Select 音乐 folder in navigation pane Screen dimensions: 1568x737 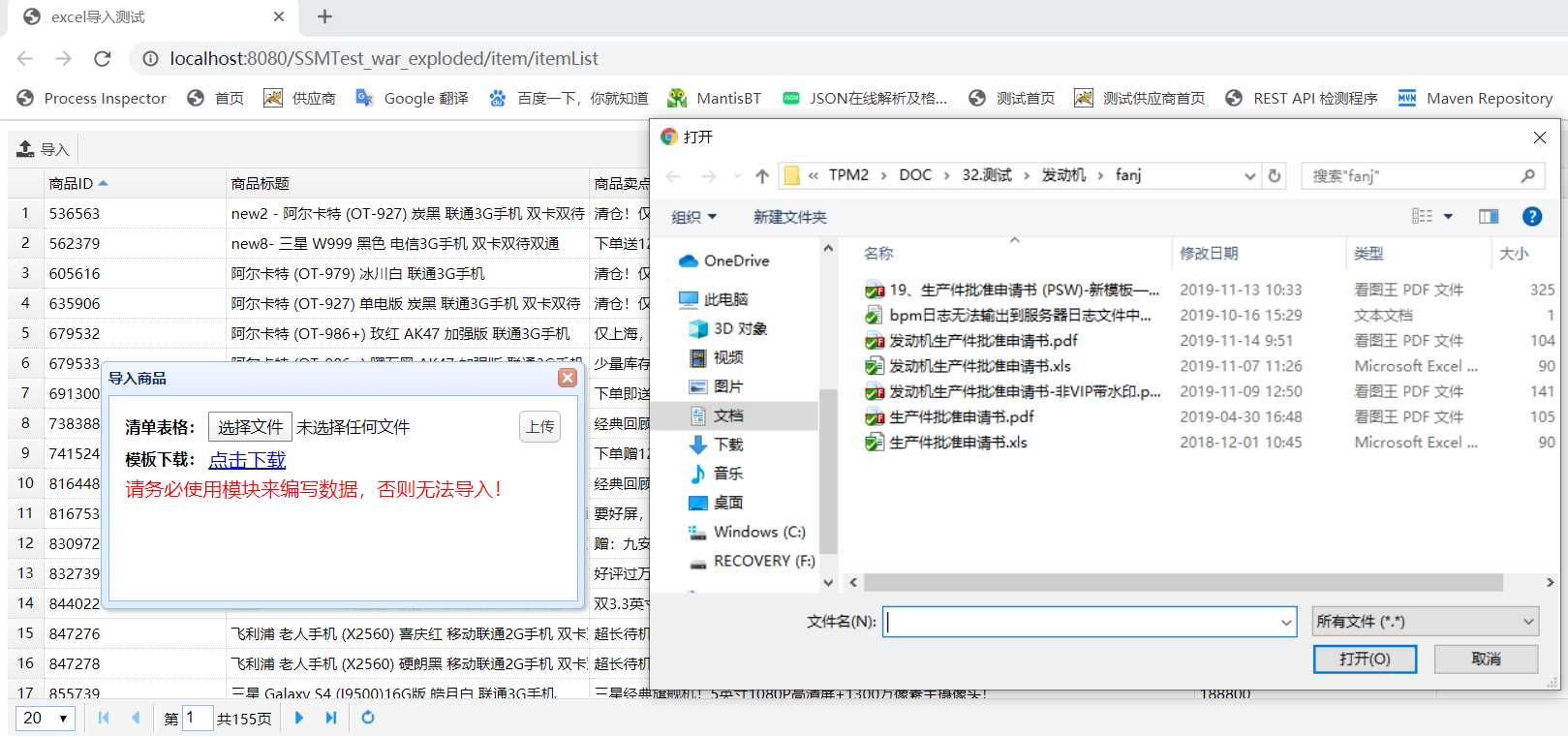(x=716, y=474)
